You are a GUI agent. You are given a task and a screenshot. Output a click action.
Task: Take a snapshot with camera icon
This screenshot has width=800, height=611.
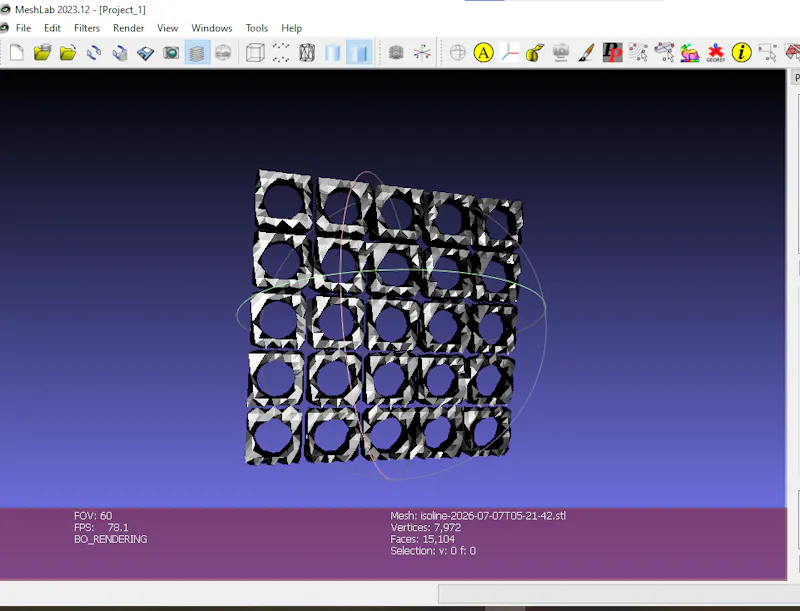[171, 53]
